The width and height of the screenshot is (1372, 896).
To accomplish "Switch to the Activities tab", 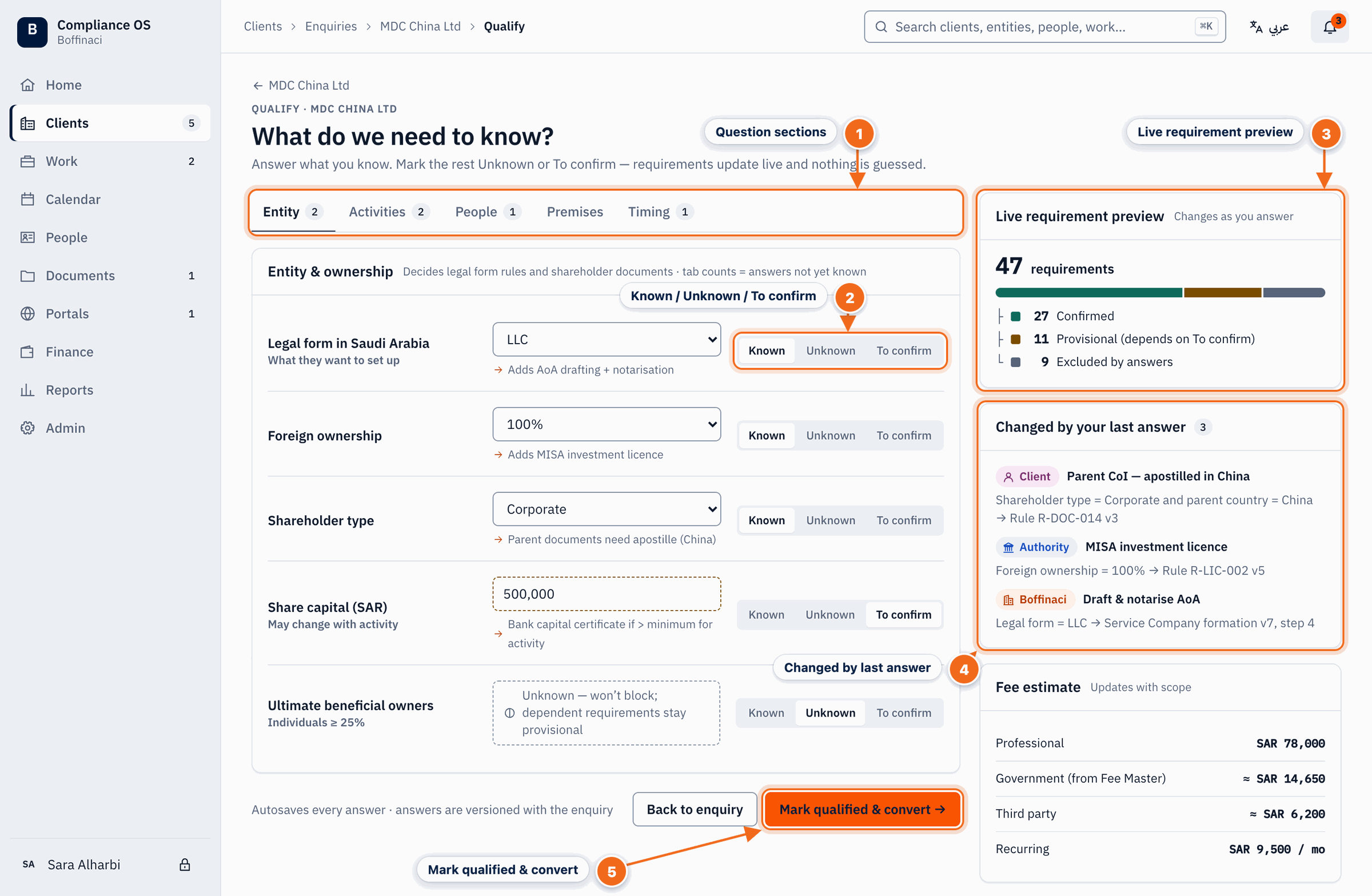I will [x=389, y=212].
